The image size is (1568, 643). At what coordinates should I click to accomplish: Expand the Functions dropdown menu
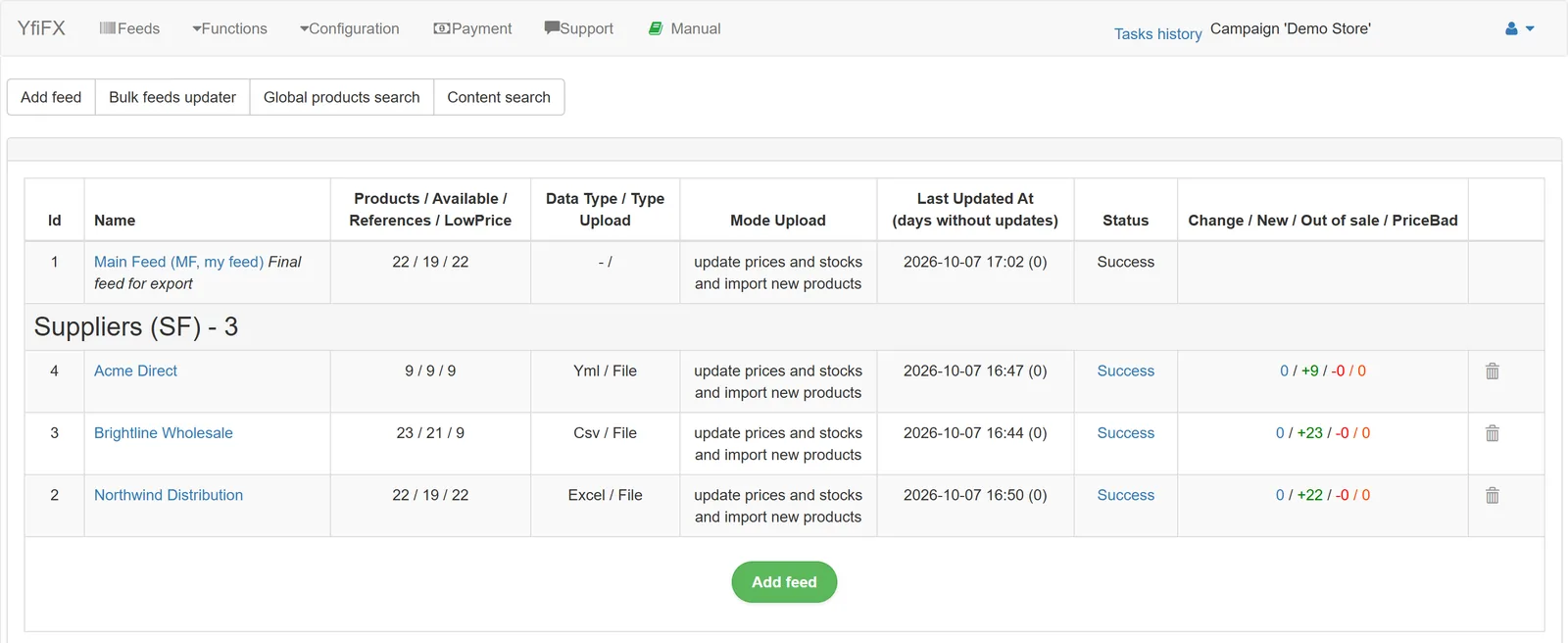pos(229,28)
